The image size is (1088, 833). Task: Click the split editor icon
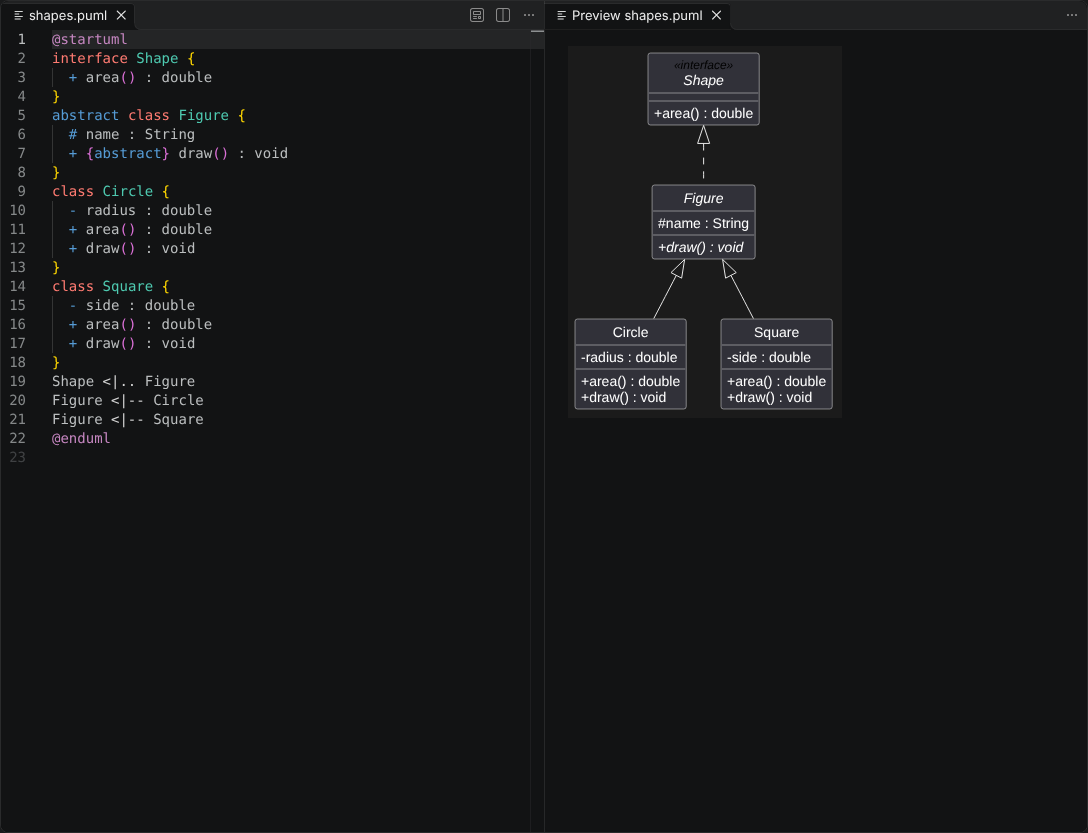click(x=503, y=15)
